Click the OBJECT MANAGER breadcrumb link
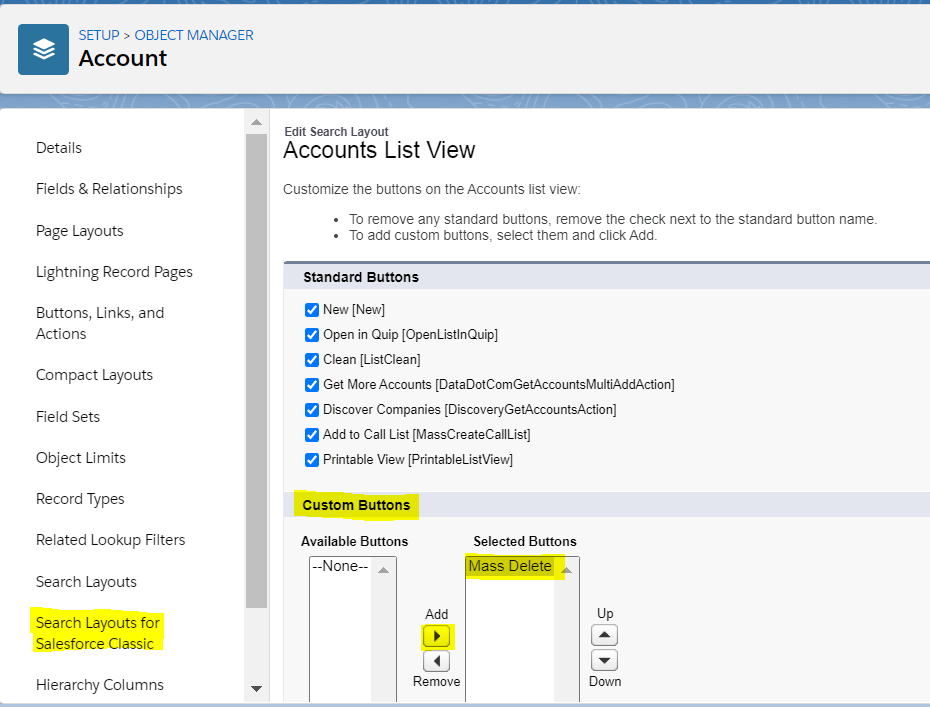Screen dimensions: 930x707 [194, 35]
